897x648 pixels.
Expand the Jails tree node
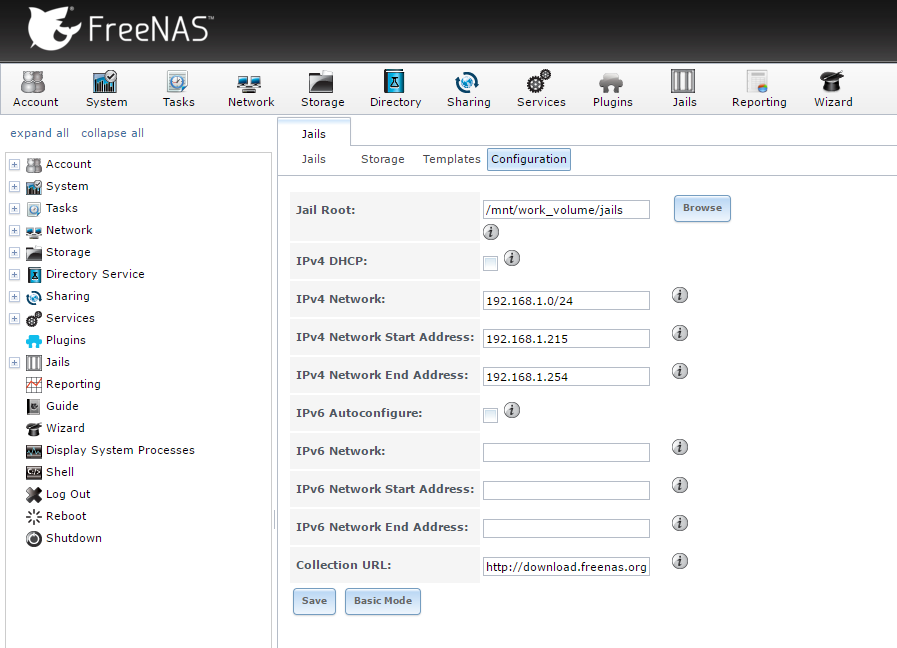pyautogui.click(x=14, y=363)
